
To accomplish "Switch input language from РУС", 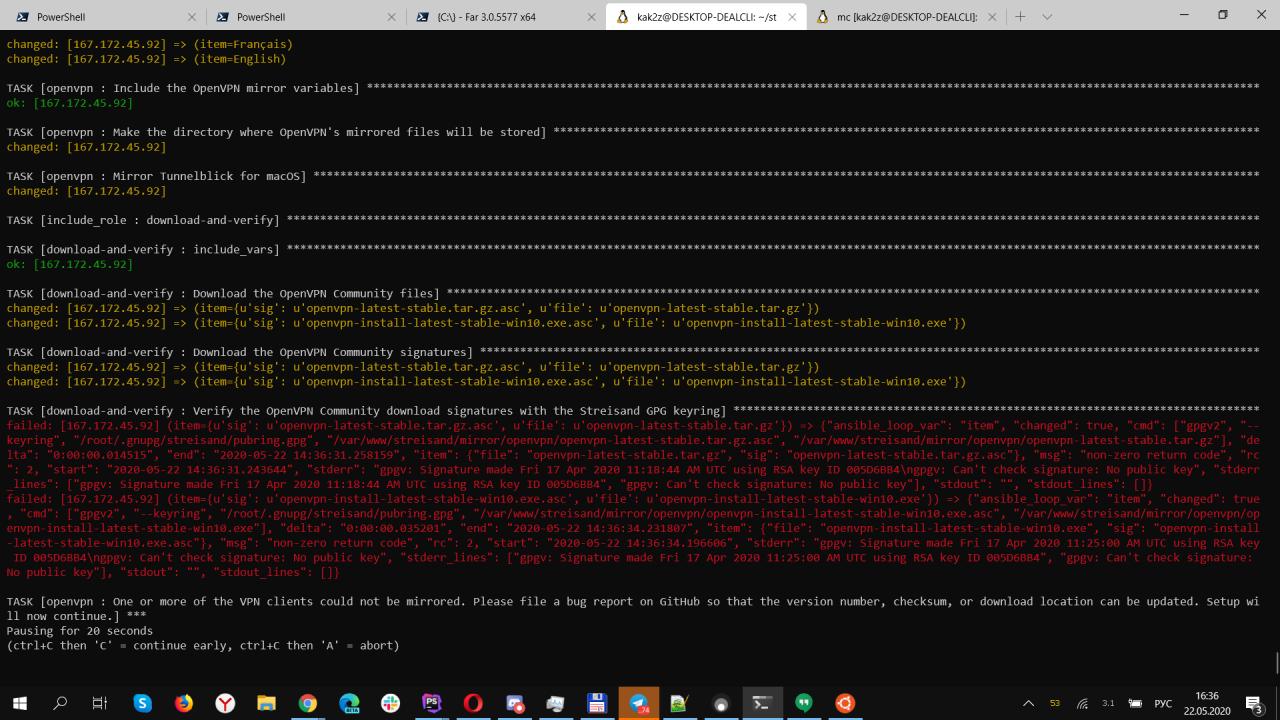I will (1163, 703).
